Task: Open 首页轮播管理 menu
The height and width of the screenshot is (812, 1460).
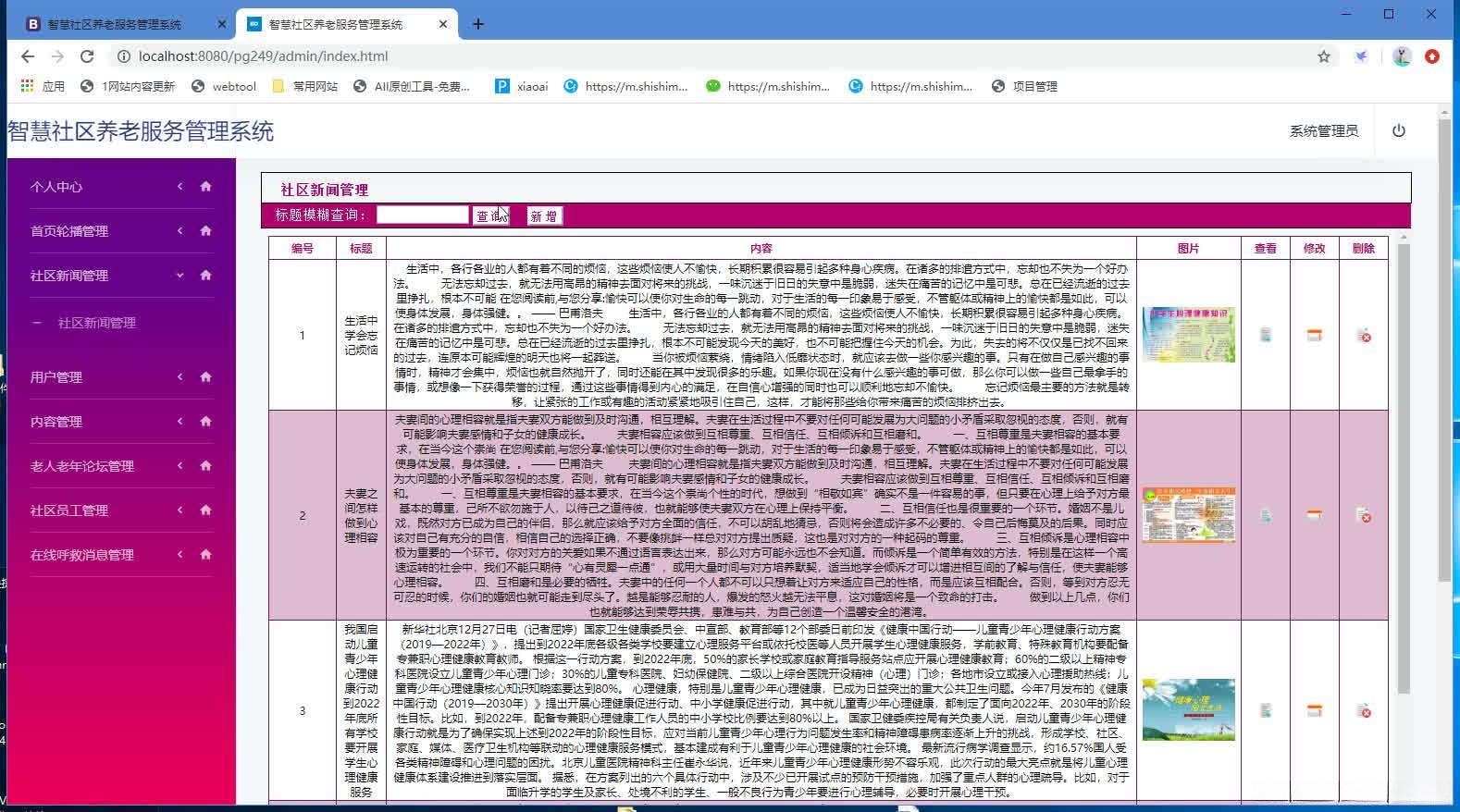Action: coord(69,231)
